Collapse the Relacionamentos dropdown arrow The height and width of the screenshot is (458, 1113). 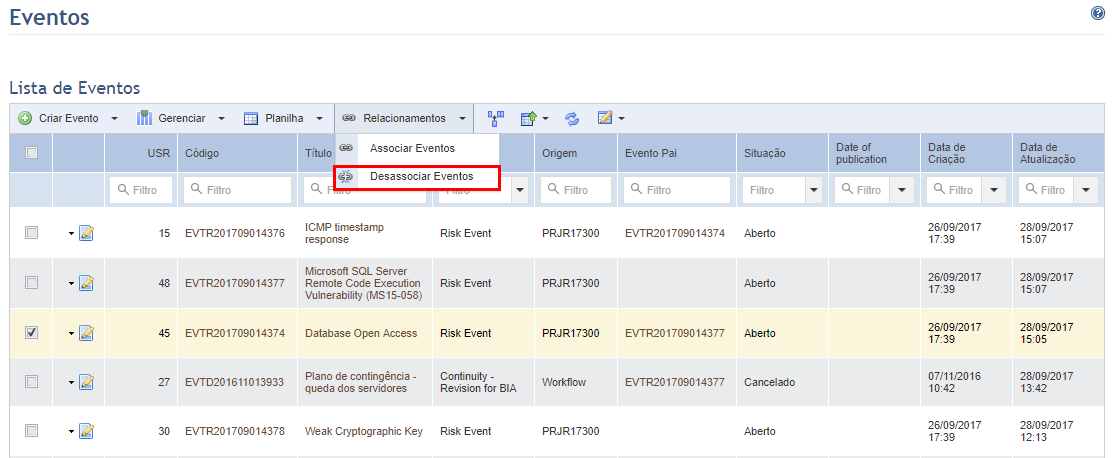coord(462,119)
